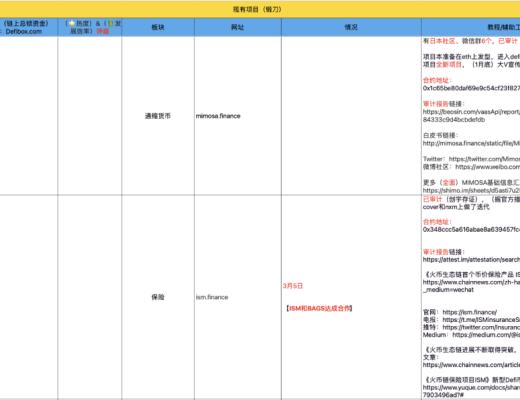
Task: Click the 热度 & 发展效率 column header
Action: click(x=90, y=27)
